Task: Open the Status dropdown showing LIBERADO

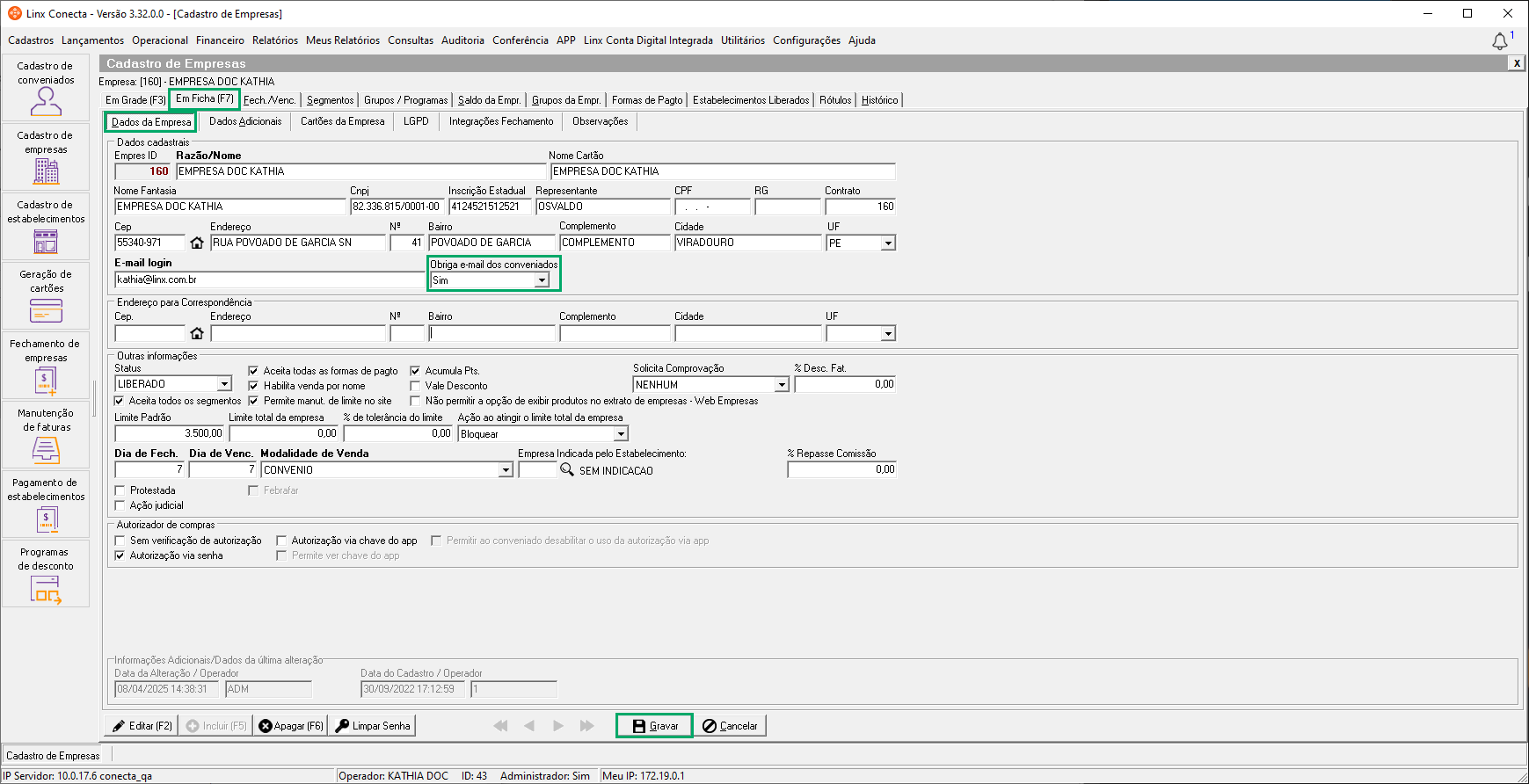Action: pyautogui.click(x=224, y=384)
